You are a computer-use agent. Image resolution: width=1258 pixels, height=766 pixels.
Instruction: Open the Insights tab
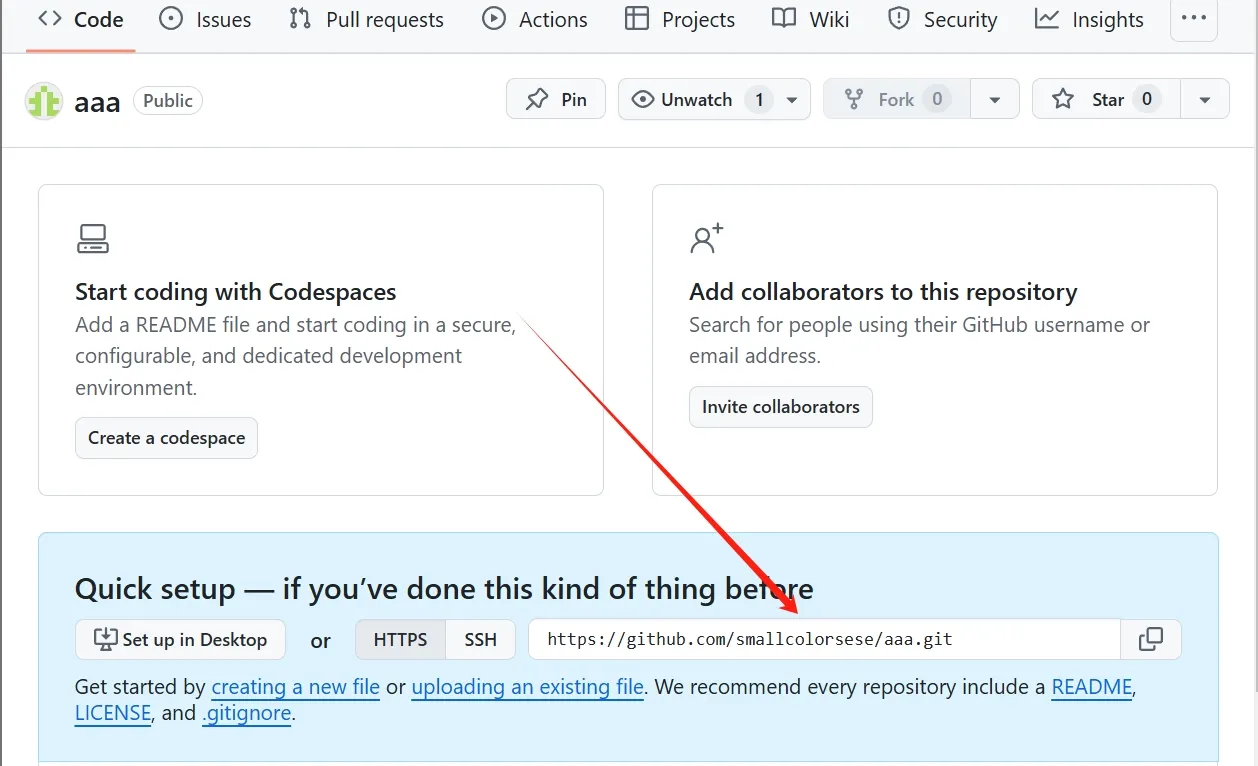click(1090, 19)
